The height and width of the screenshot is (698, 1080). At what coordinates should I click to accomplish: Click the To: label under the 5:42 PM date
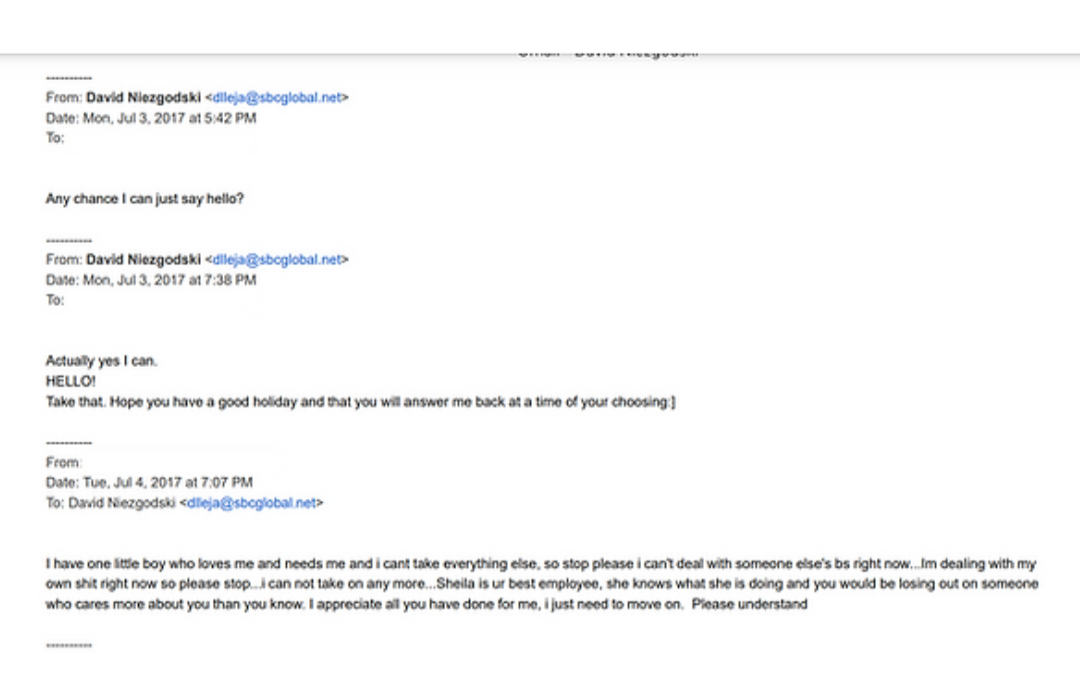coord(55,138)
